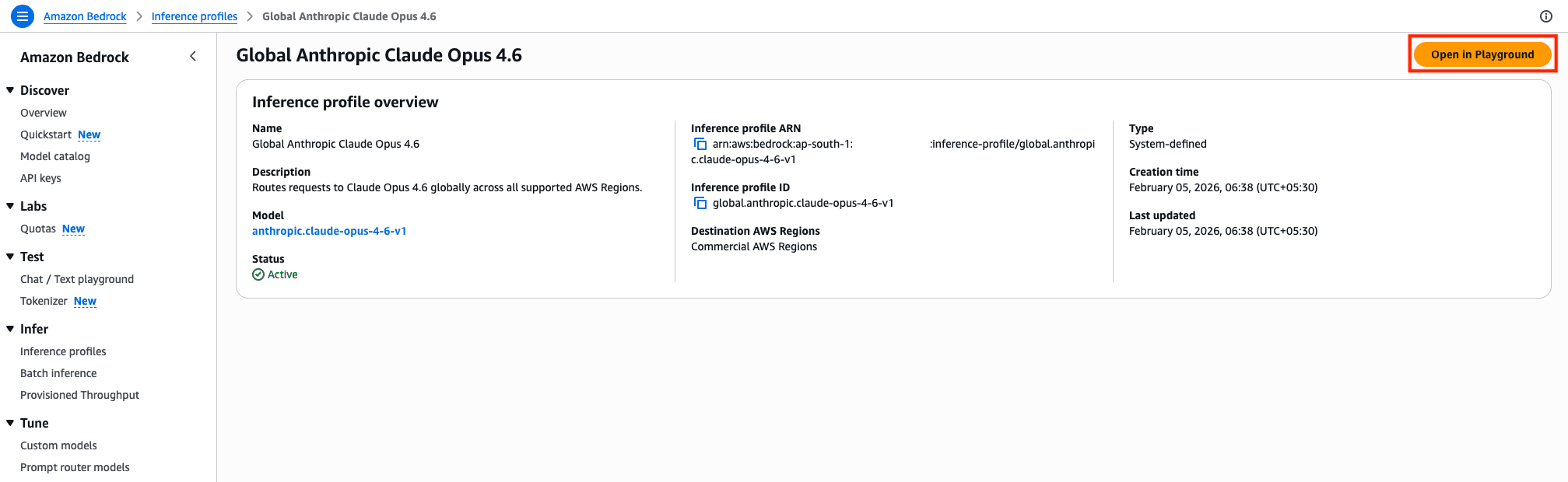Open Quickstart in sidebar
Screen dimensions: 1568x482
[x=46, y=134]
